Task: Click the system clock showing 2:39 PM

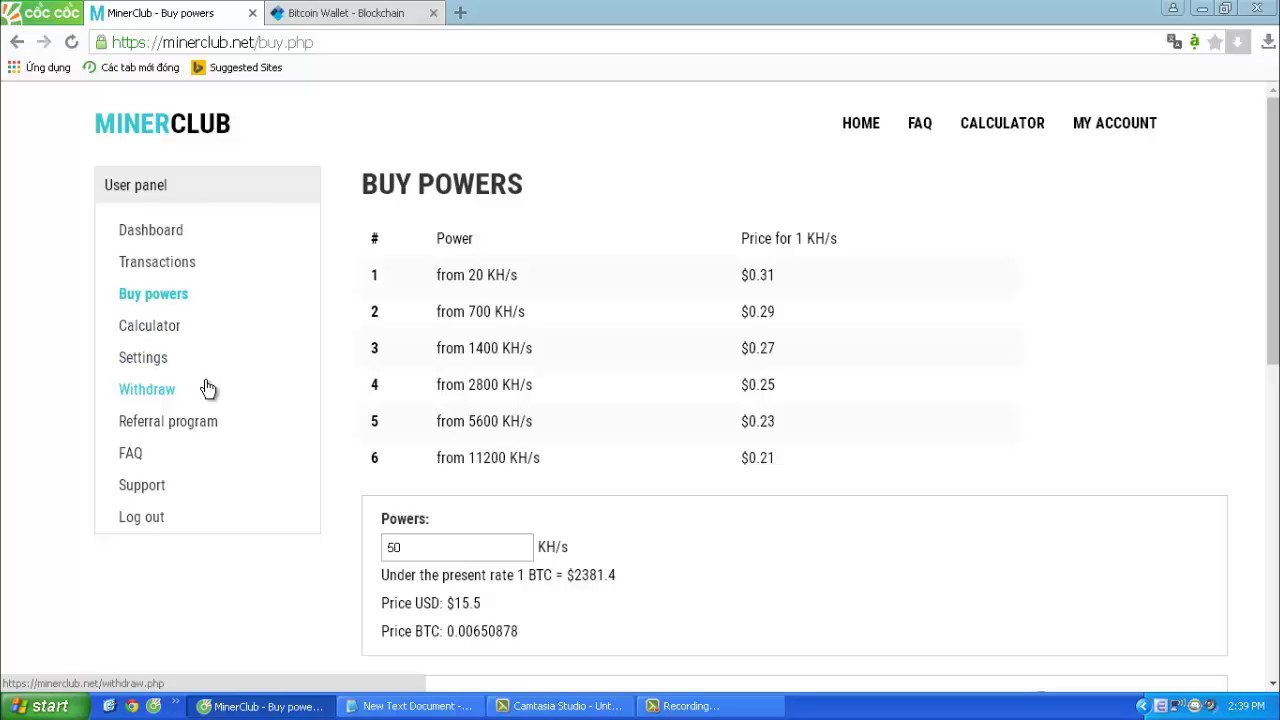Action: (1246, 706)
